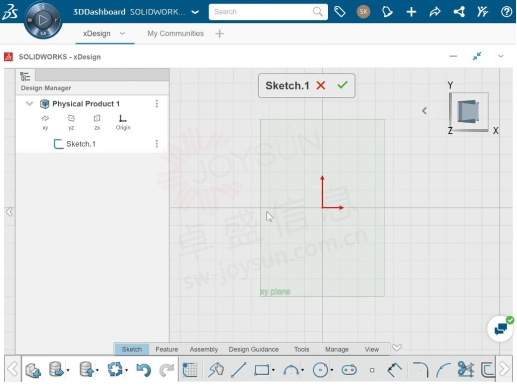Click the sketch Fillet tool

coord(421,370)
